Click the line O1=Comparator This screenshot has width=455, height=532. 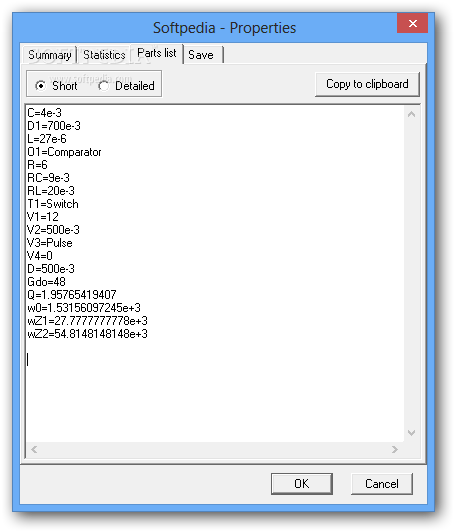coord(64,152)
